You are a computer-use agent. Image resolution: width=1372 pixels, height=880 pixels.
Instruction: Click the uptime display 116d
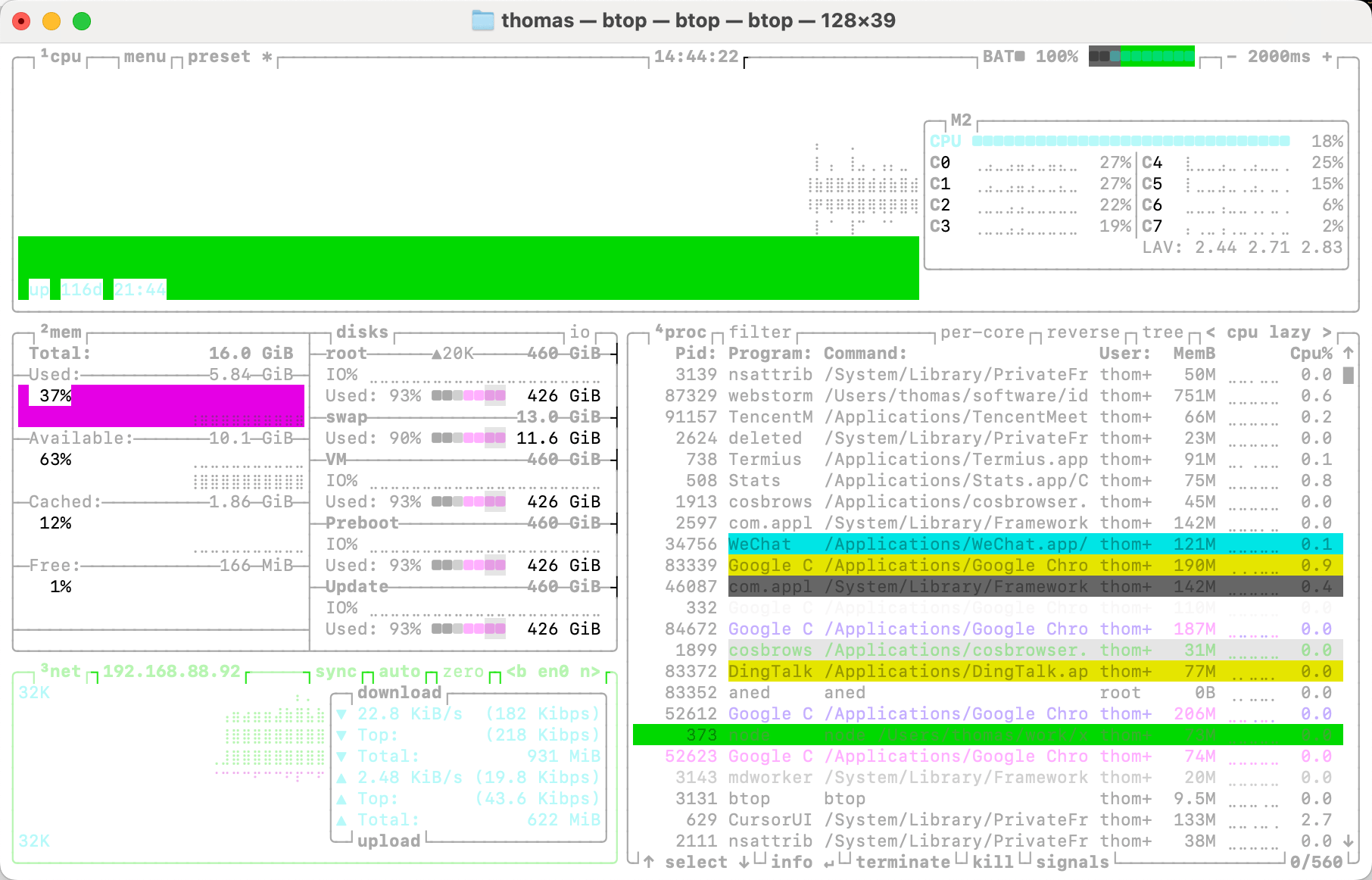point(81,290)
